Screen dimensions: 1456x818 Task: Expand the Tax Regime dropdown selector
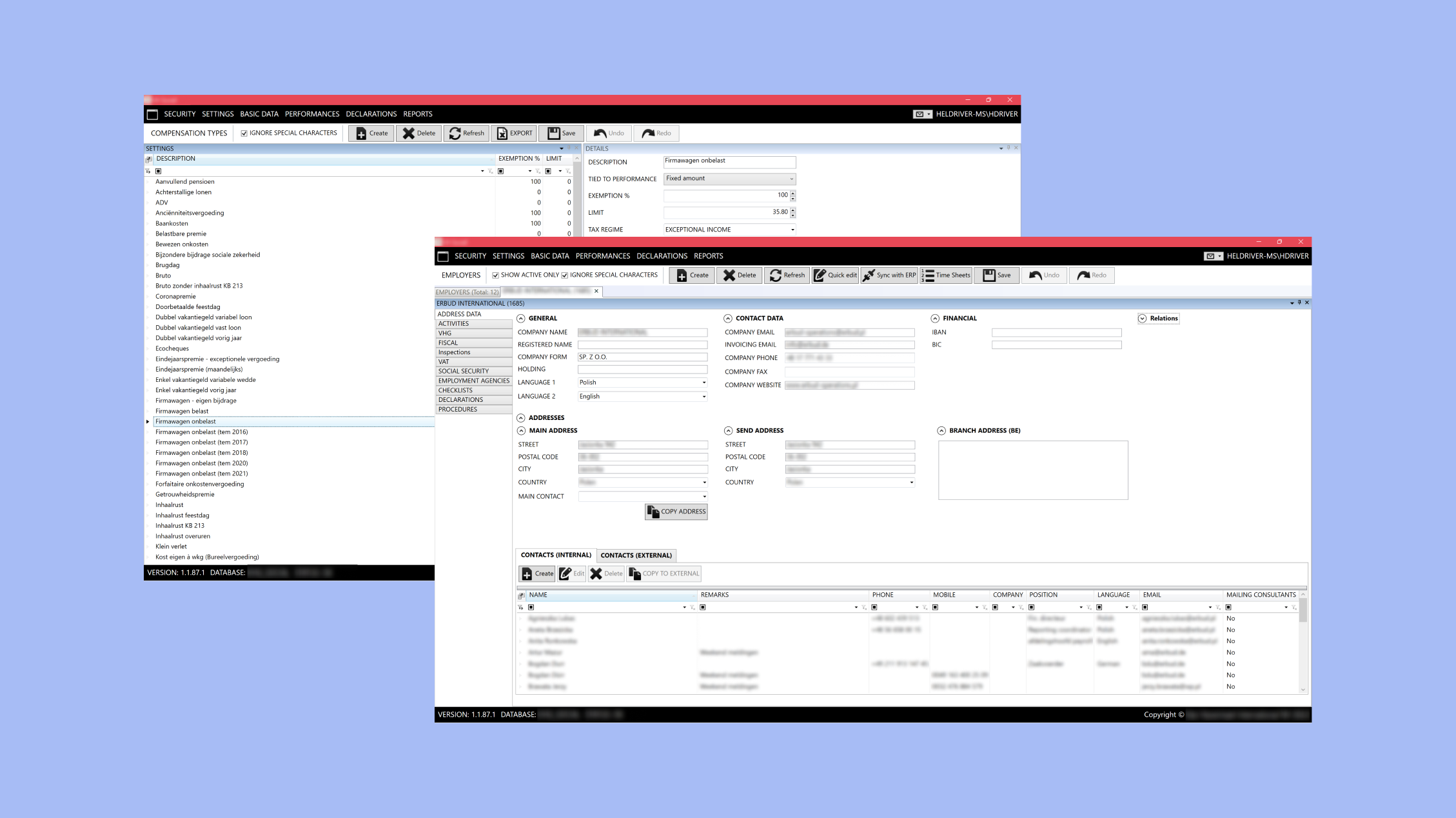(x=792, y=229)
